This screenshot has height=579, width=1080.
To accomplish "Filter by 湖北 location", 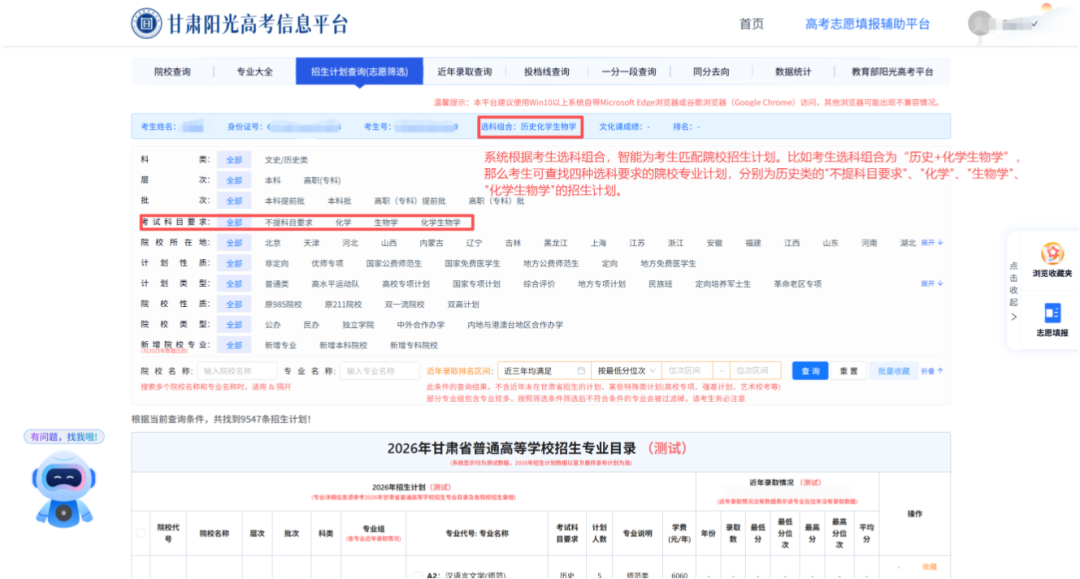I will (908, 243).
